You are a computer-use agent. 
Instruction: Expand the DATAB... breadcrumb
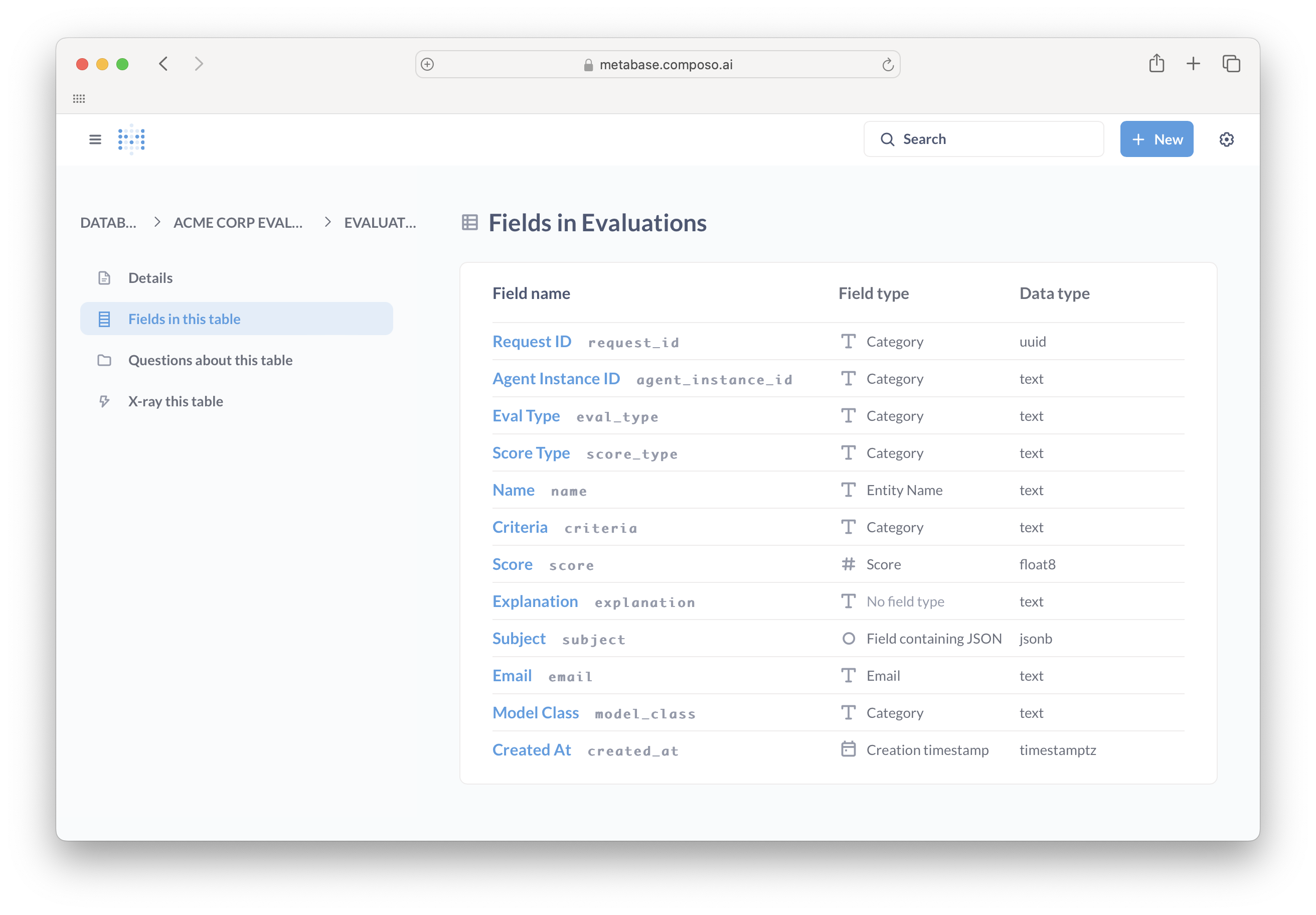(x=108, y=223)
